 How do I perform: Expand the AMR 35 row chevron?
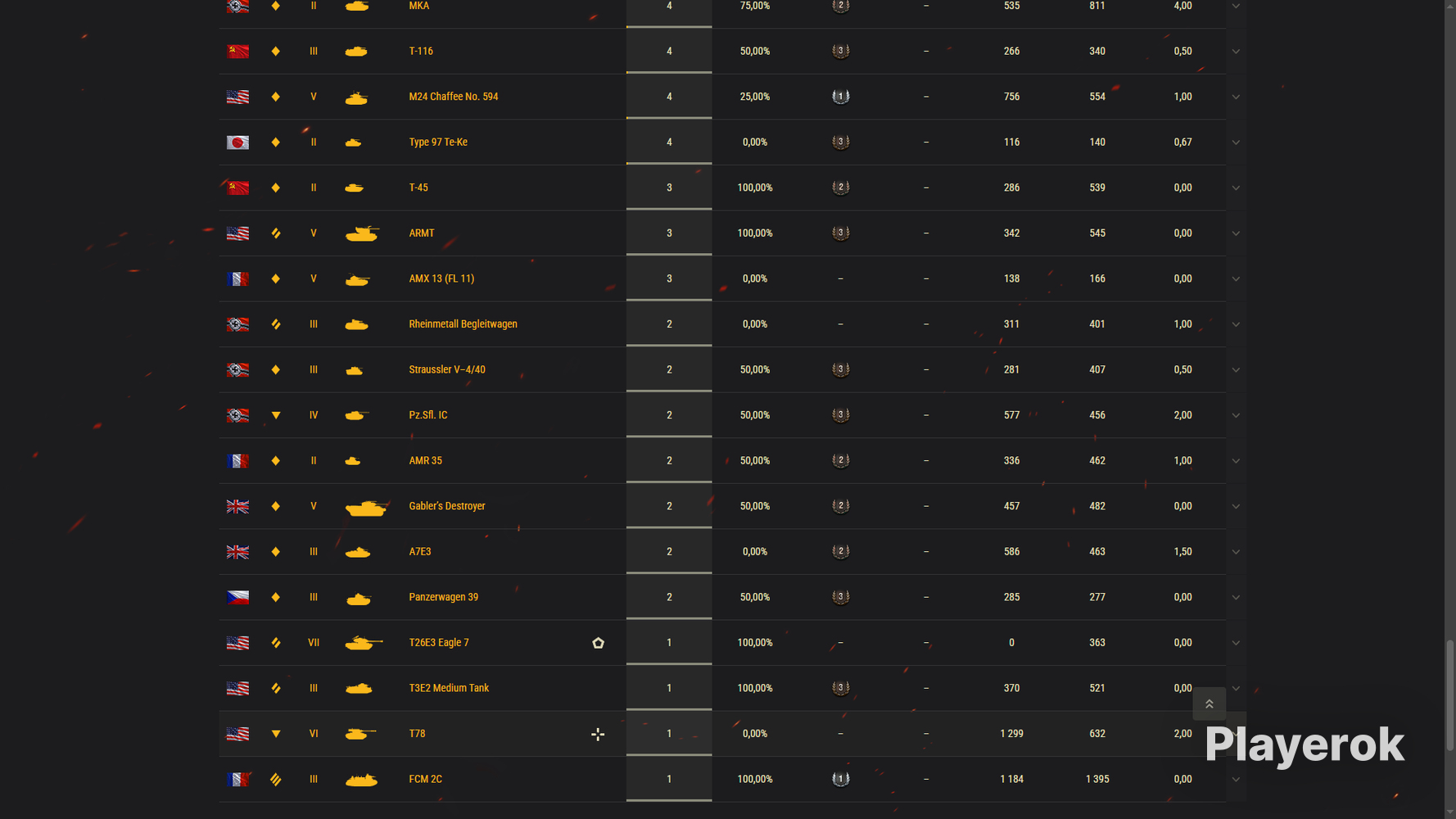click(x=1236, y=461)
